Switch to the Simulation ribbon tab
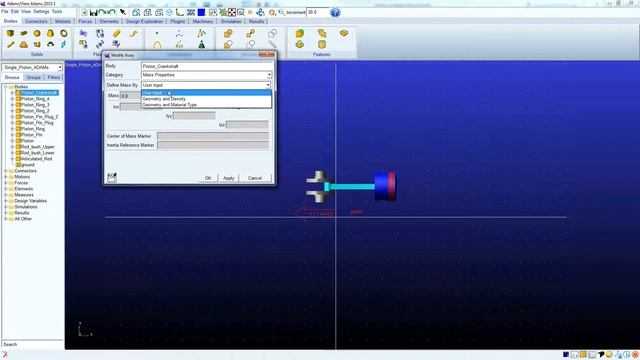The height and width of the screenshot is (360, 640). (x=231, y=21)
